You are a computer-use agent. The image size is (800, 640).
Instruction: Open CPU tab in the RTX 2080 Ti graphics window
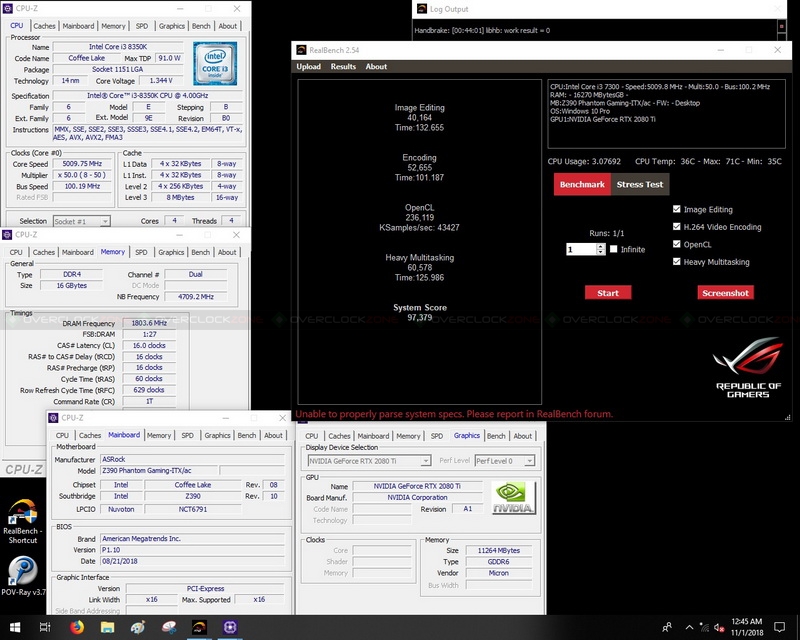click(312, 436)
